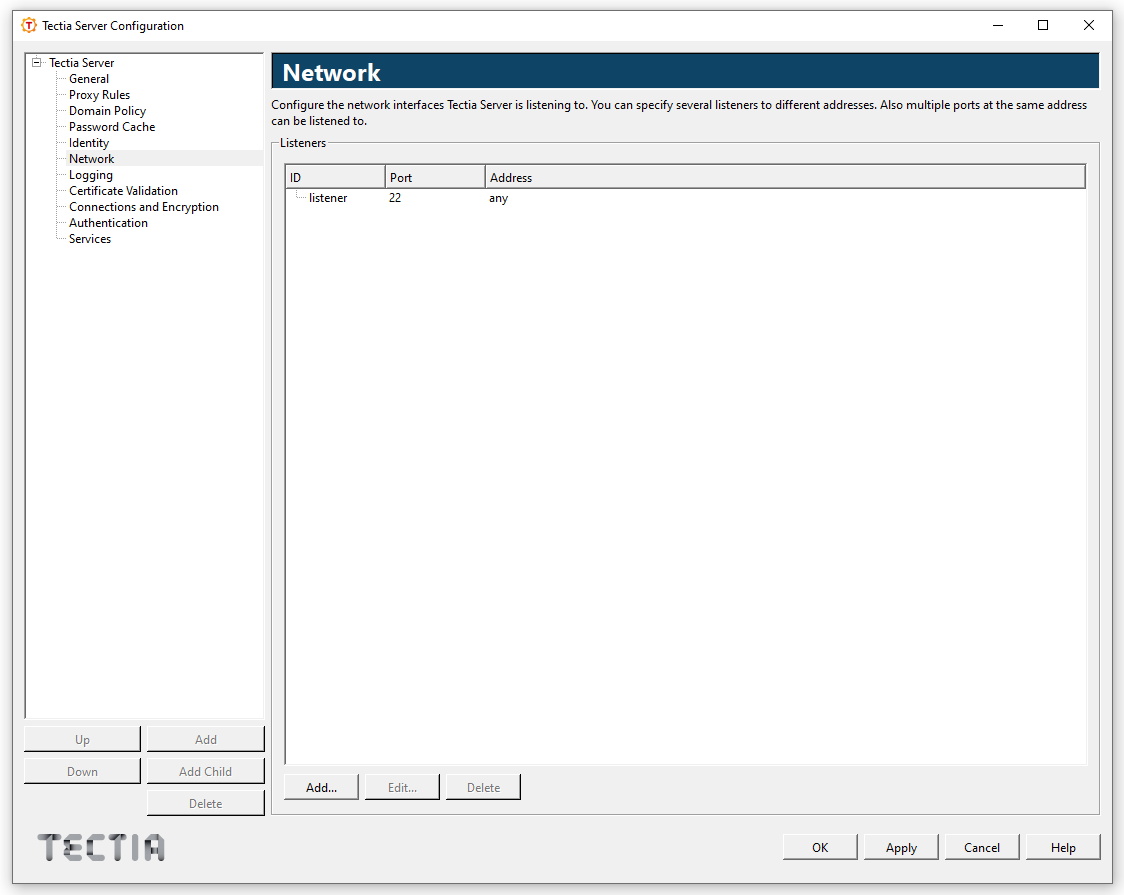Click the Edit... listener button
Image resolution: width=1124 pixels, height=895 pixels.
(402, 788)
